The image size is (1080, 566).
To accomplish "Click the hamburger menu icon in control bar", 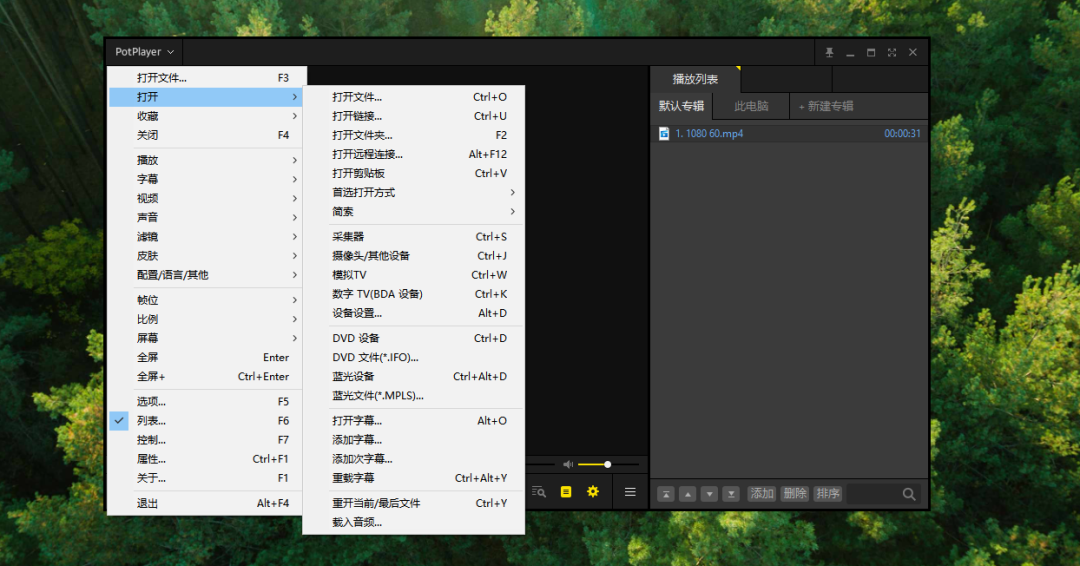I will click(630, 492).
